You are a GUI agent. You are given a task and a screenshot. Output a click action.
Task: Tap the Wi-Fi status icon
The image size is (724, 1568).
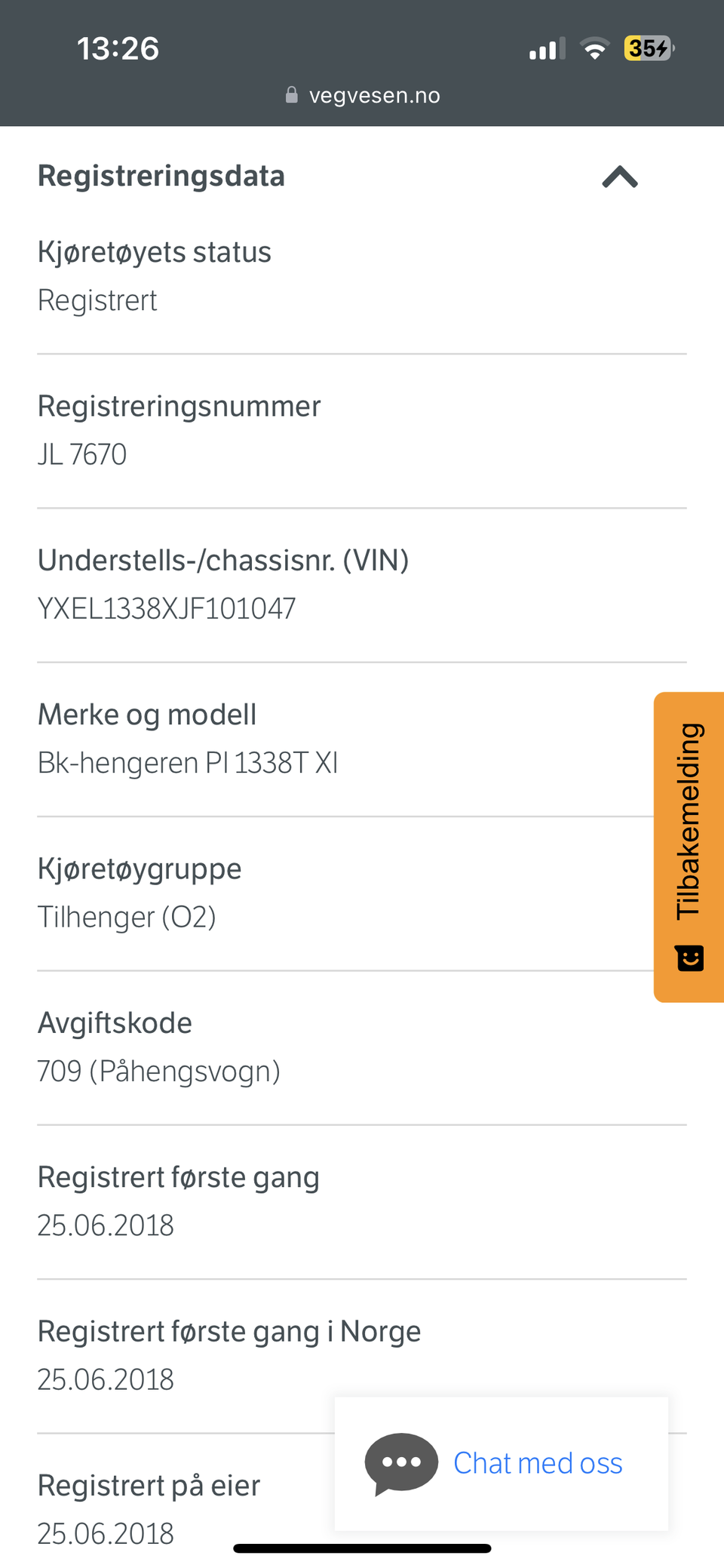pyautogui.click(x=594, y=49)
